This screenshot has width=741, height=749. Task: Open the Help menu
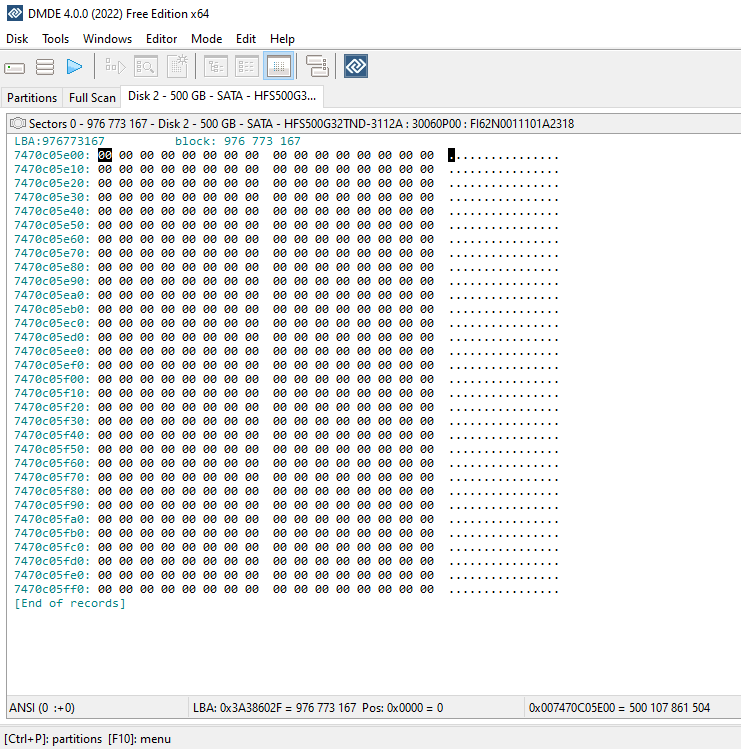[x=282, y=39]
